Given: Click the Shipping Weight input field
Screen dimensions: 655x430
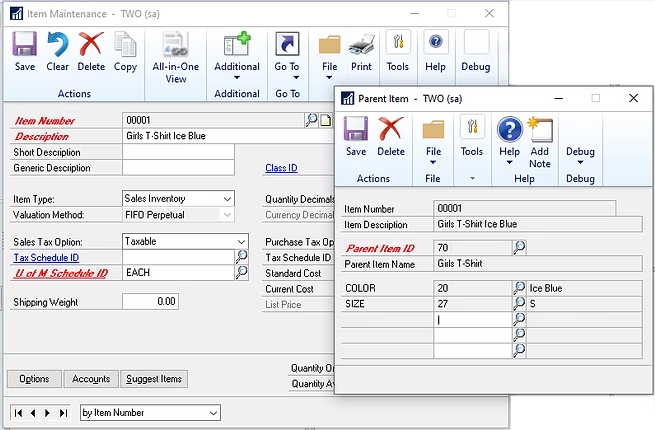Looking at the screenshot, I should tap(151, 301).
